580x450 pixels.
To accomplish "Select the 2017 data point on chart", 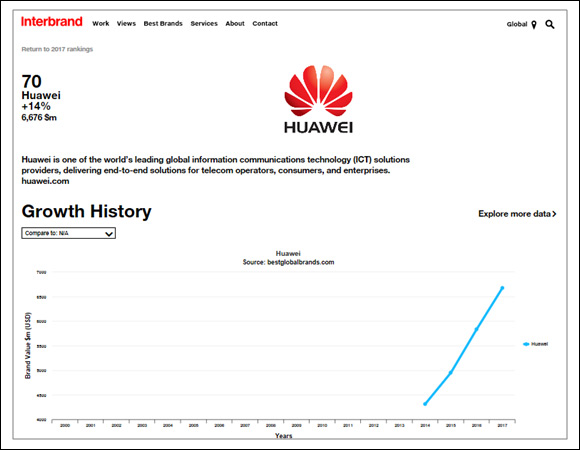I will point(502,288).
